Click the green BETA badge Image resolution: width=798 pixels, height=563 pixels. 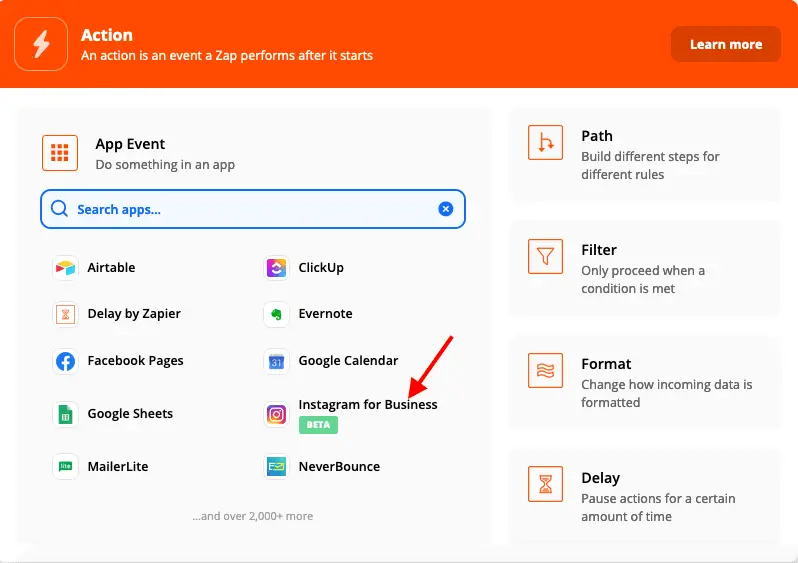pyautogui.click(x=318, y=425)
